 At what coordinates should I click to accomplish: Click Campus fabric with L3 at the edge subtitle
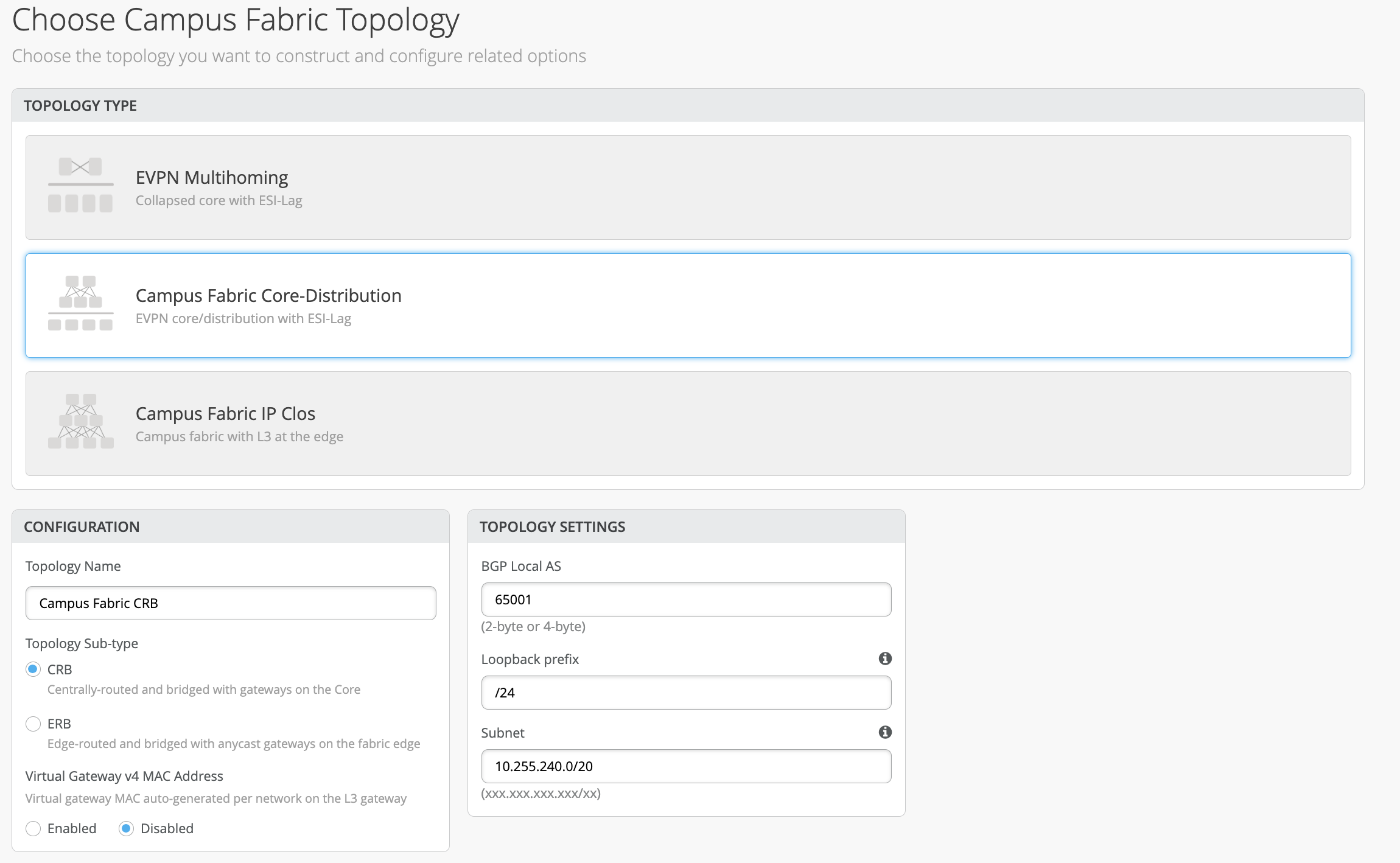pyautogui.click(x=239, y=437)
